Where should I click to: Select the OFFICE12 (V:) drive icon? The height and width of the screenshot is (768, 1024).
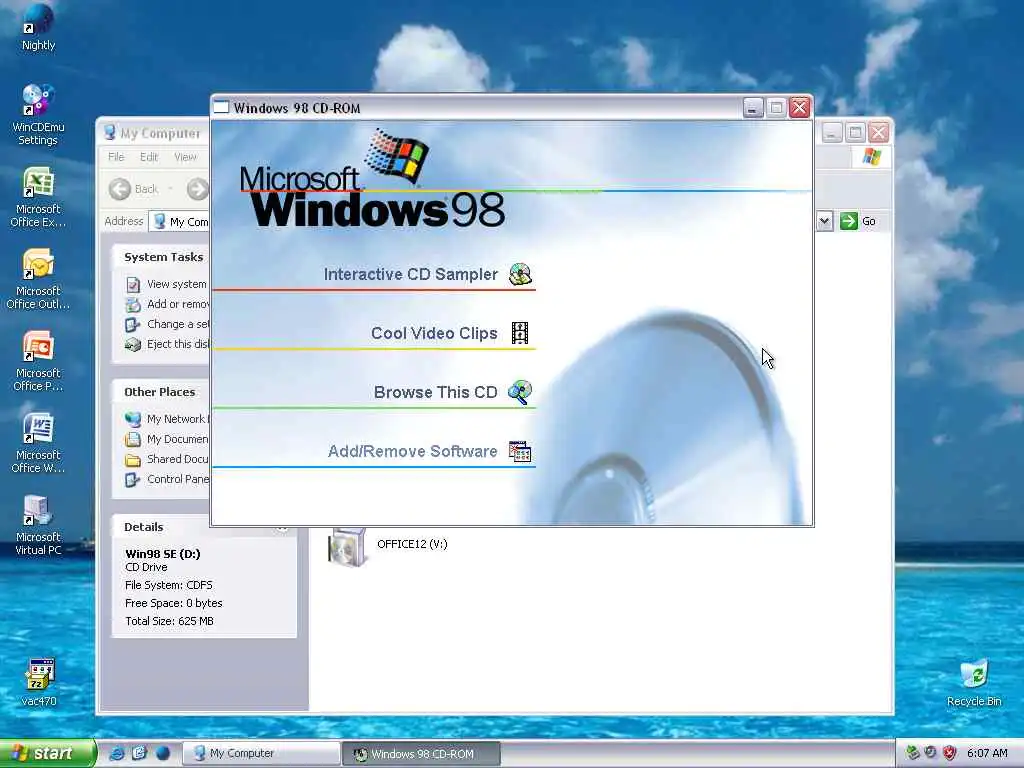[x=346, y=547]
